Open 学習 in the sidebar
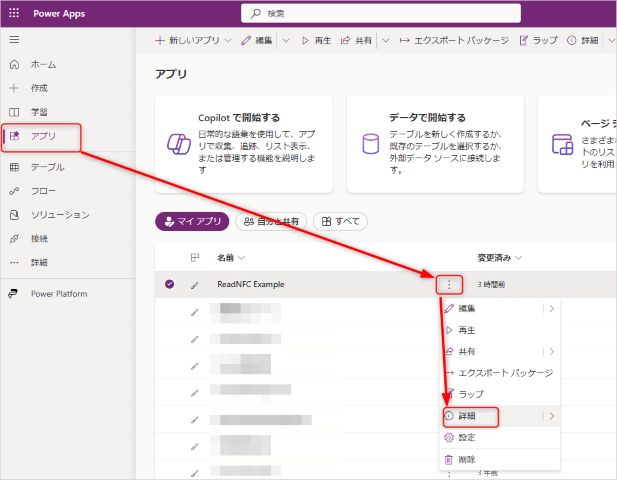Image resolution: width=617 pixels, height=480 pixels. coord(39,112)
